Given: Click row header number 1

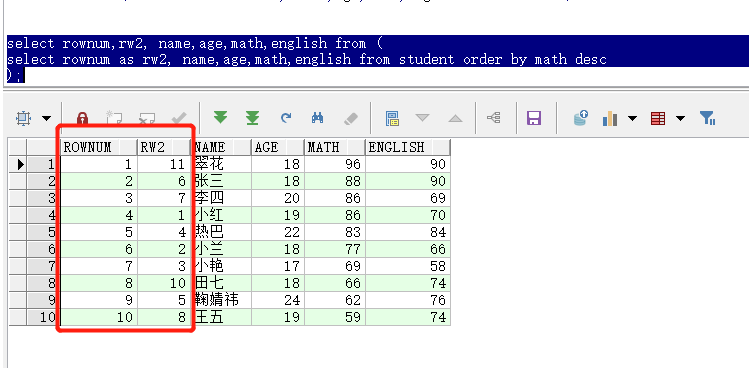Looking at the screenshot, I should coord(43,164).
